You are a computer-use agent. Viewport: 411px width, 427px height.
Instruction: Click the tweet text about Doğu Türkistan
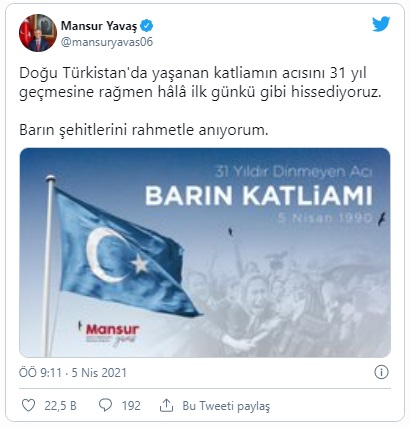click(x=200, y=83)
